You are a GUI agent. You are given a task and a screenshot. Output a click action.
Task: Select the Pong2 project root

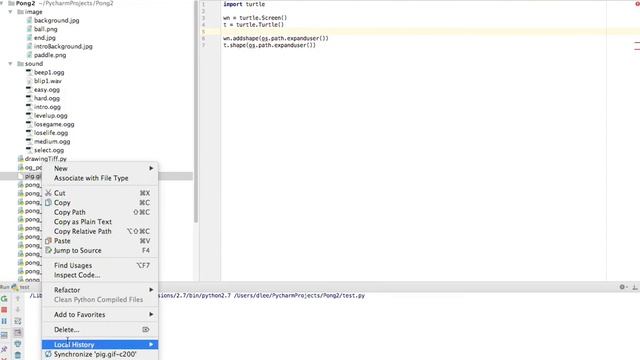pyautogui.click(x=25, y=3)
